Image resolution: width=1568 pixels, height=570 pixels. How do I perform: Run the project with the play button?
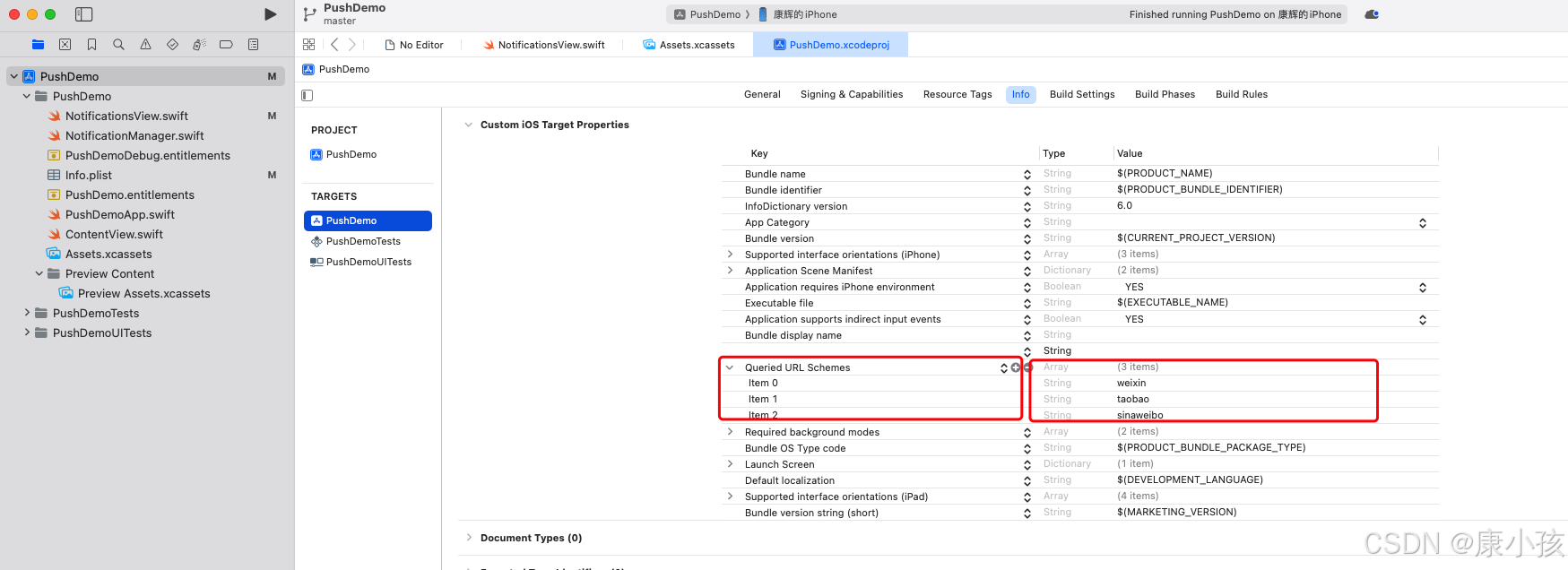click(271, 14)
